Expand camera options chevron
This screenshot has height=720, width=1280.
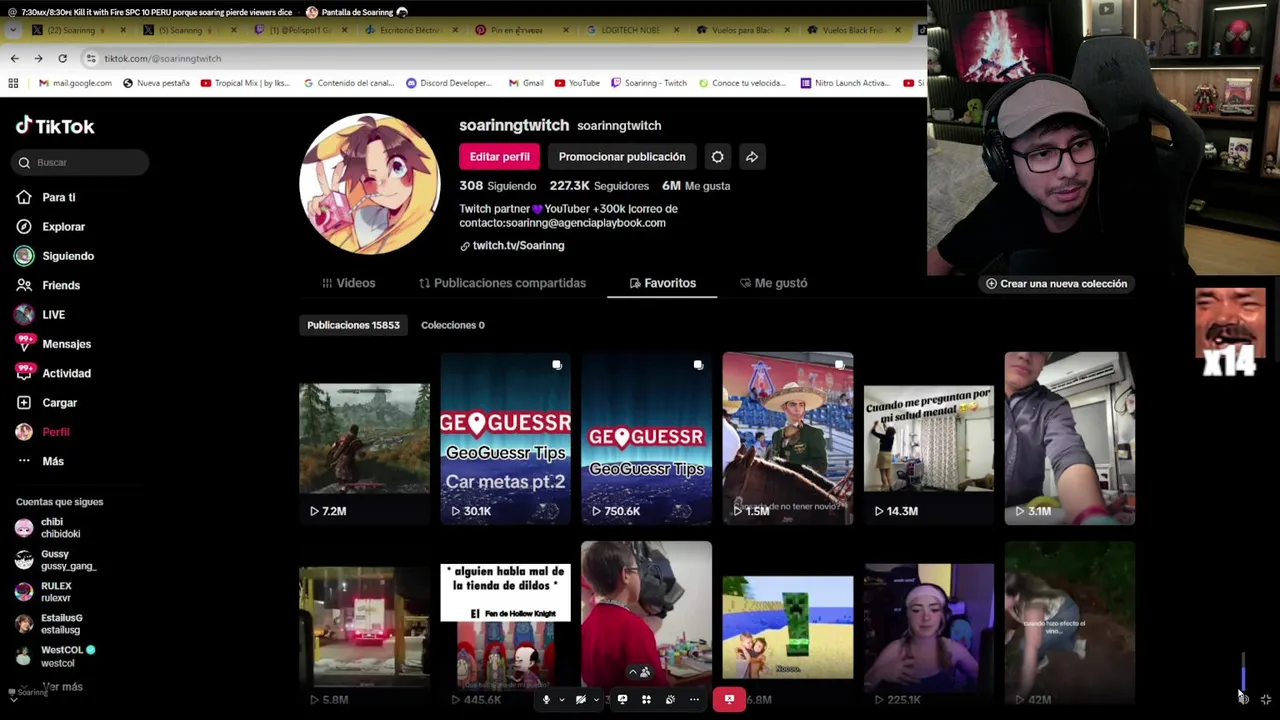595,699
